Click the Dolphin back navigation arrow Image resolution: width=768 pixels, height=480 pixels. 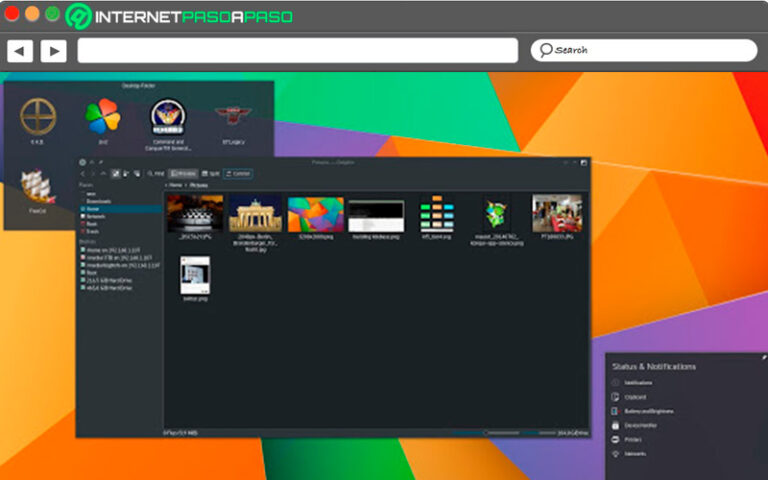point(83,173)
